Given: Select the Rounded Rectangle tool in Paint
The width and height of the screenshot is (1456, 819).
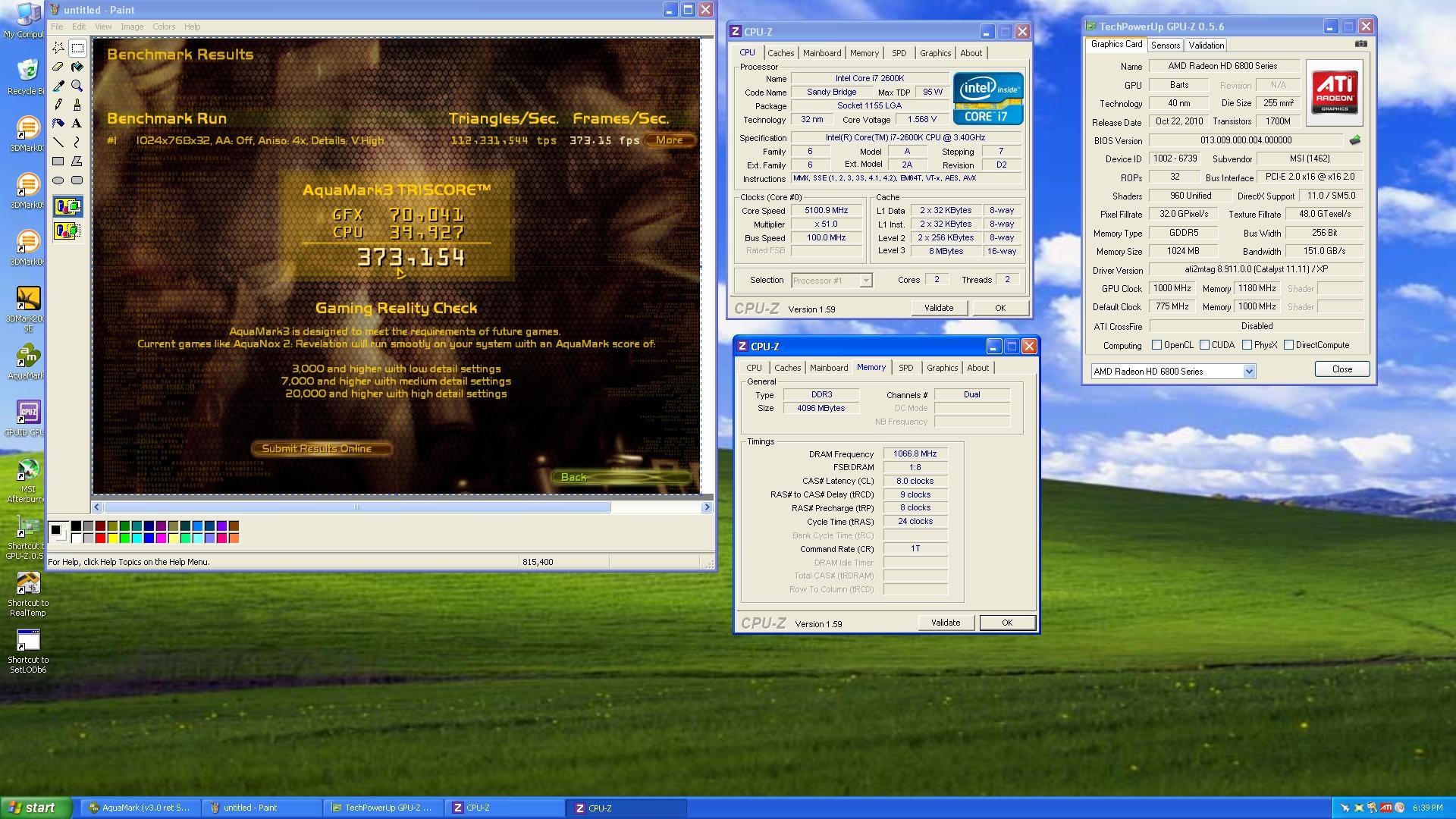Looking at the screenshot, I should tap(77, 180).
